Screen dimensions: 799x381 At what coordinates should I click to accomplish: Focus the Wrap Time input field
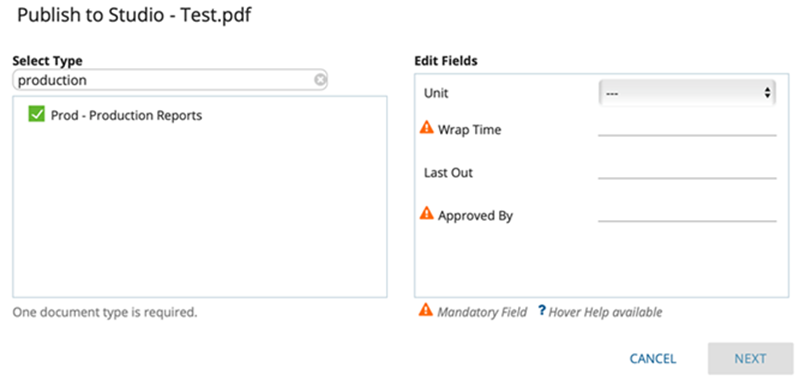point(687,128)
